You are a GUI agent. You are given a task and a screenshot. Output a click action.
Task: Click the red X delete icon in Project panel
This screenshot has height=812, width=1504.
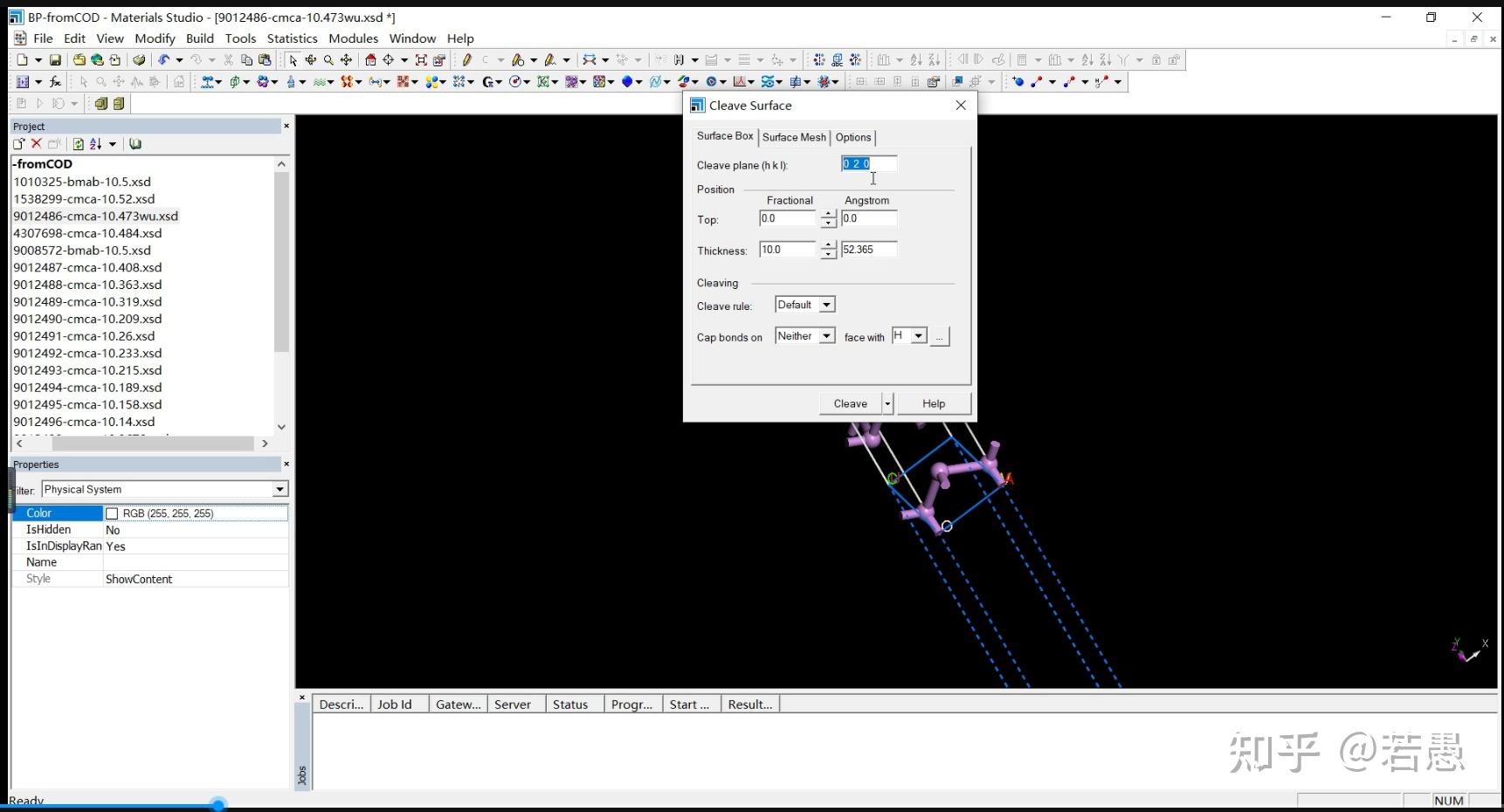pos(37,144)
